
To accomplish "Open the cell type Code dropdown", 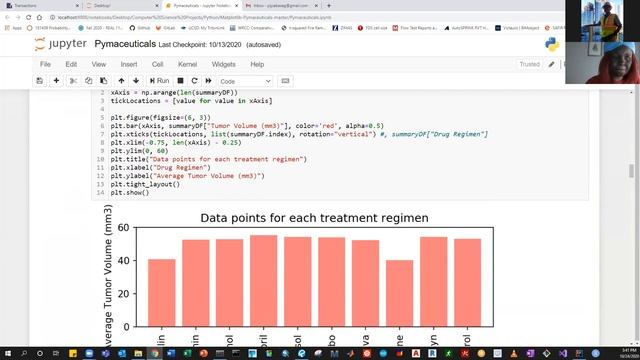I will [245, 81].
